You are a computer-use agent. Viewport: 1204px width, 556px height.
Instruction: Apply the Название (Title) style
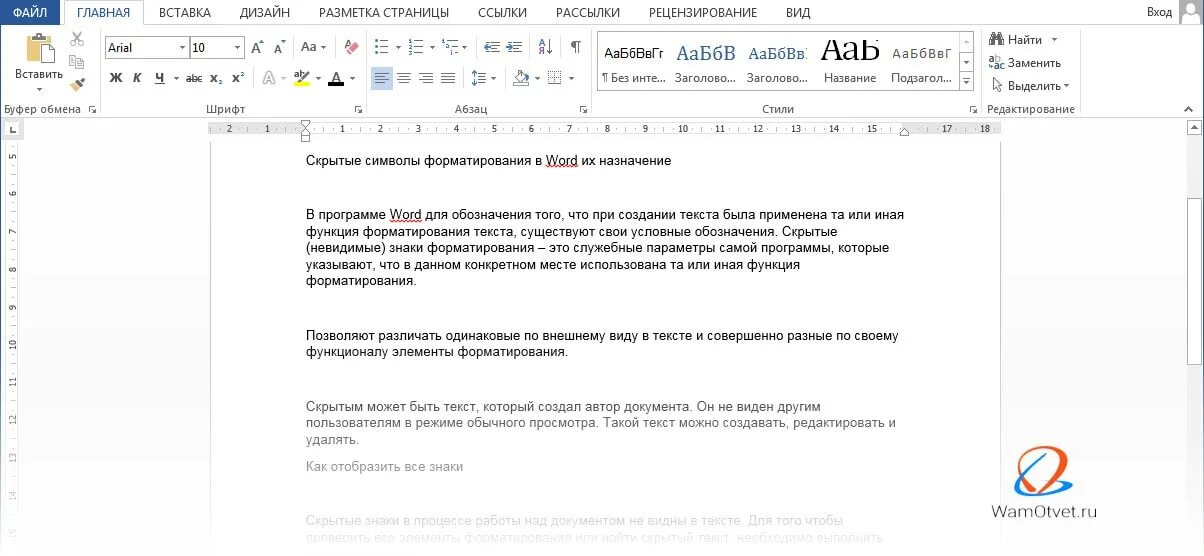(x=849, y=62)
